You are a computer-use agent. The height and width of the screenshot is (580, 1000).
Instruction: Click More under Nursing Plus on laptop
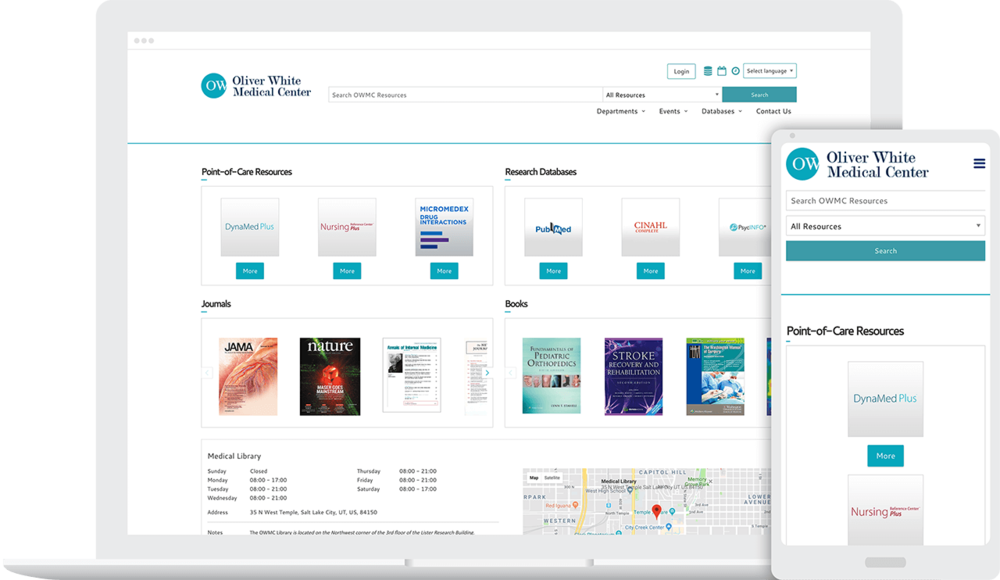347,271
